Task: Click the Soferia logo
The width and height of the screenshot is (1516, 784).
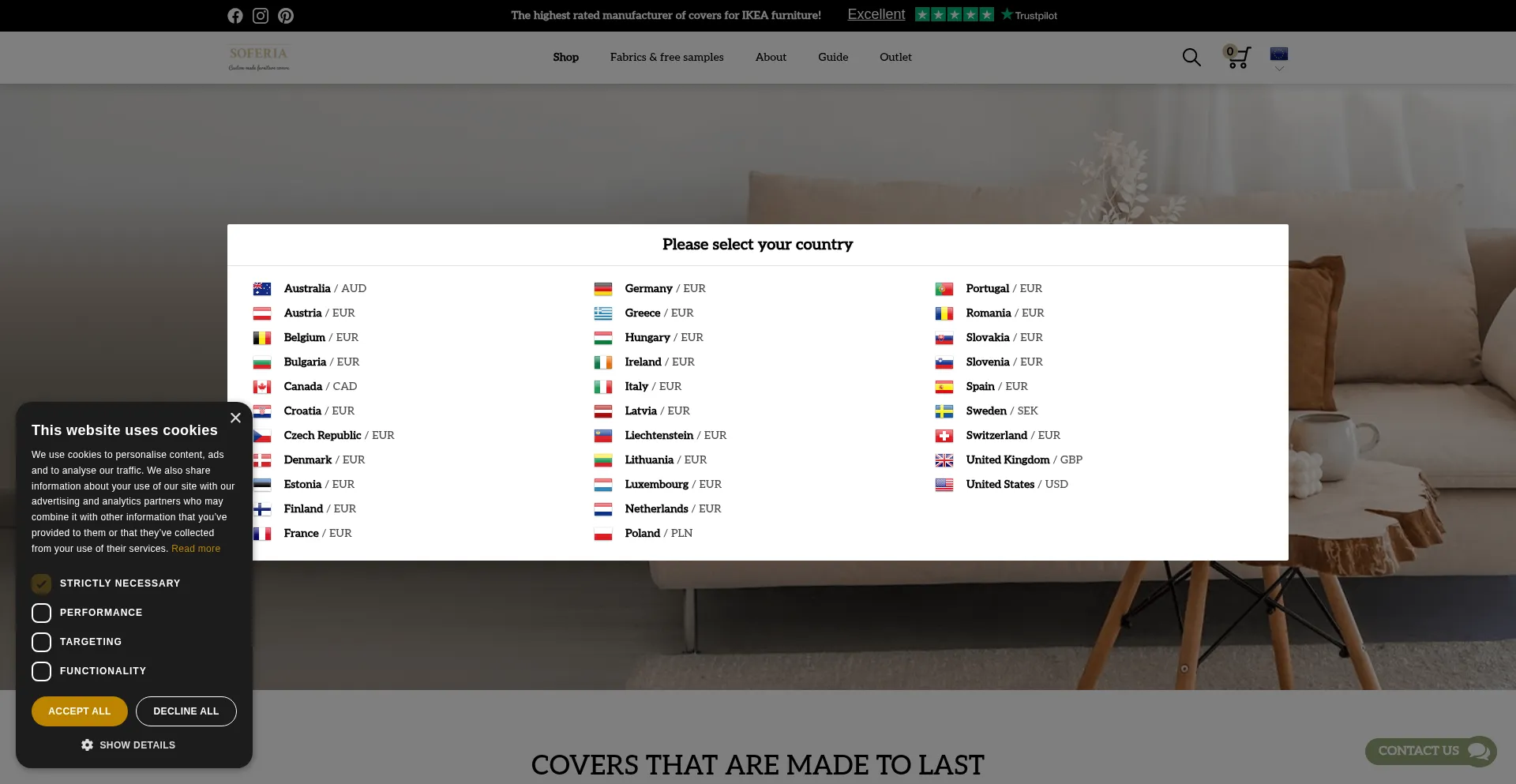Action: (259, 58)
